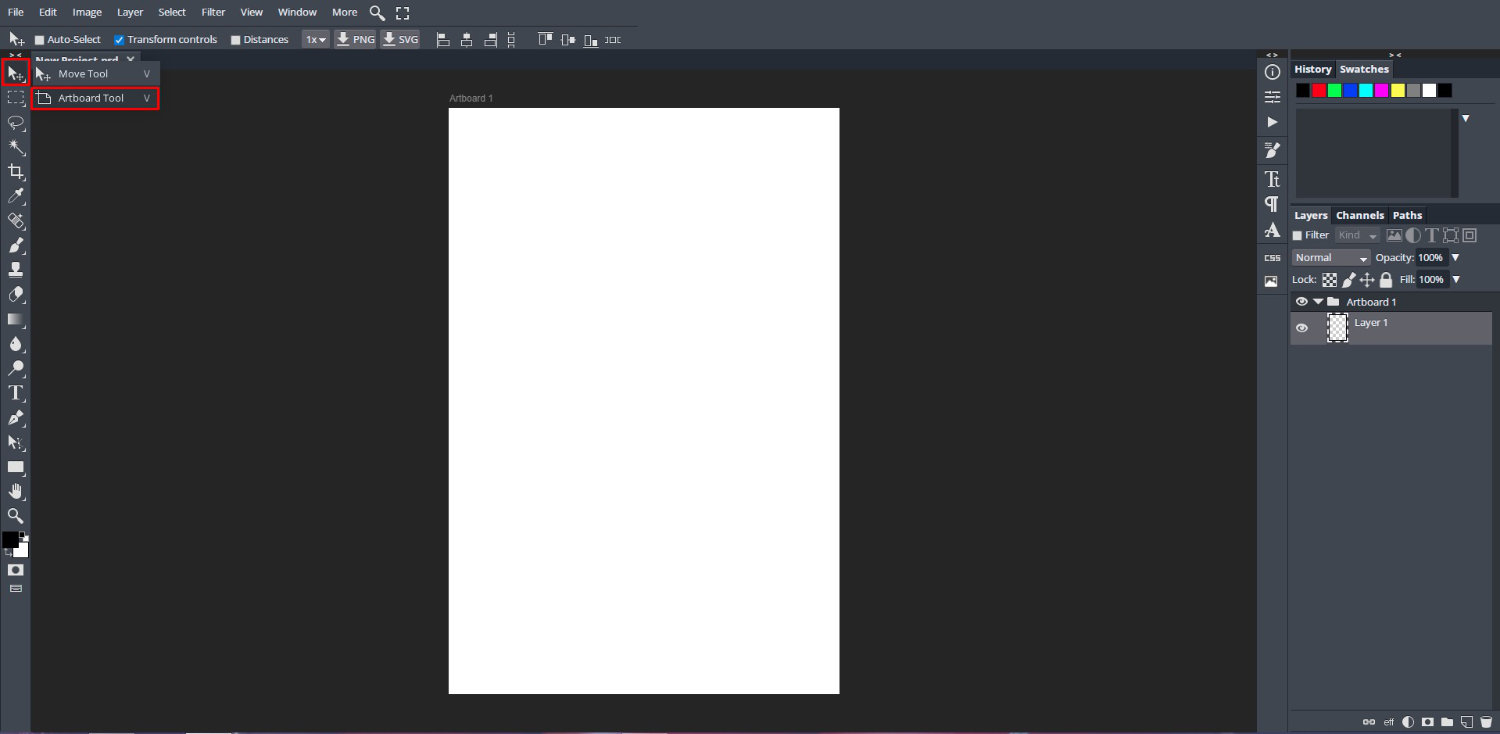
Task: Select the Magic Wand tool
Action: click(16, 147)
